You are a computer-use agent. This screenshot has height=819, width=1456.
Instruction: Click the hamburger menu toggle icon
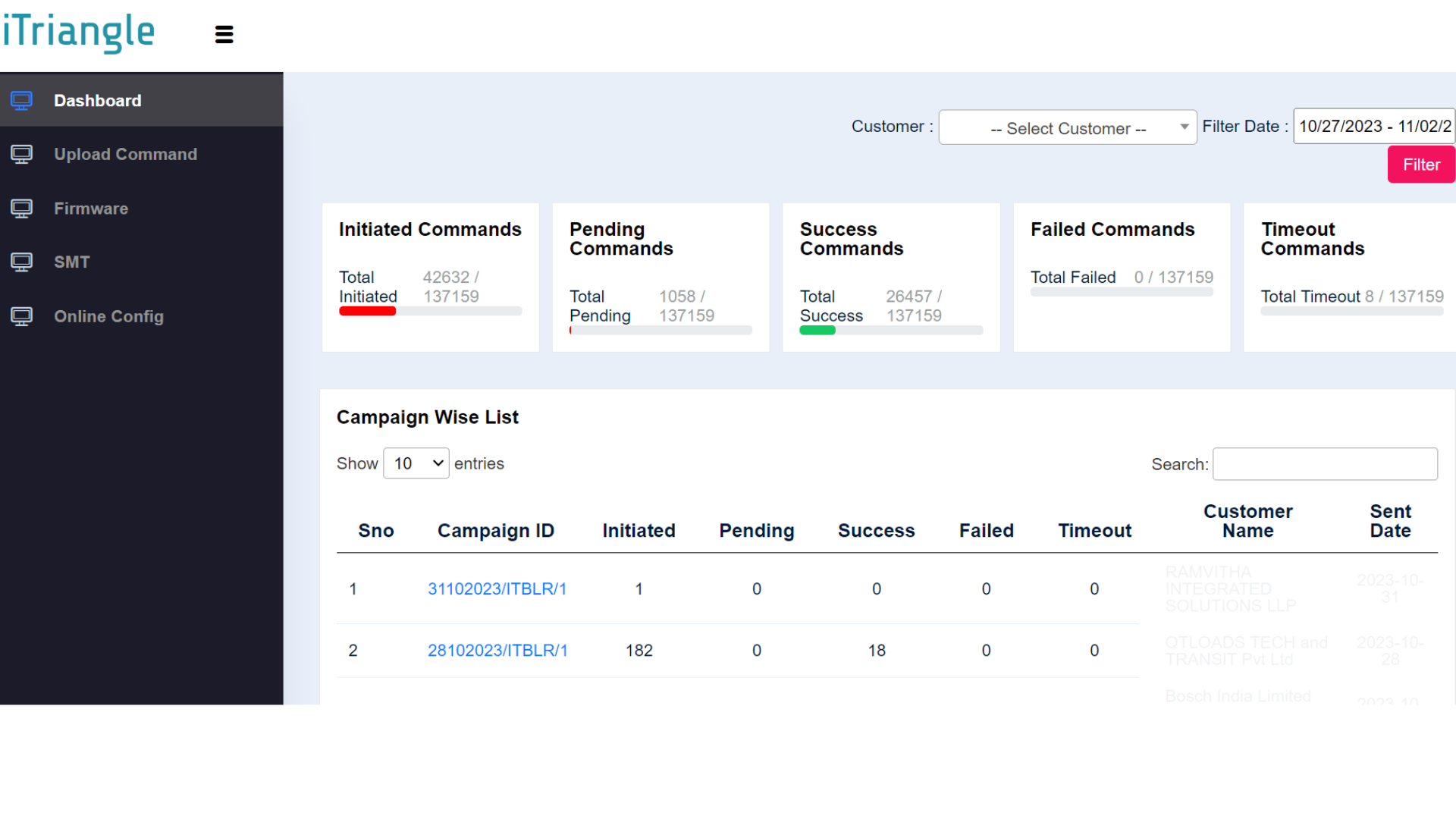click(x=224, y=34)
